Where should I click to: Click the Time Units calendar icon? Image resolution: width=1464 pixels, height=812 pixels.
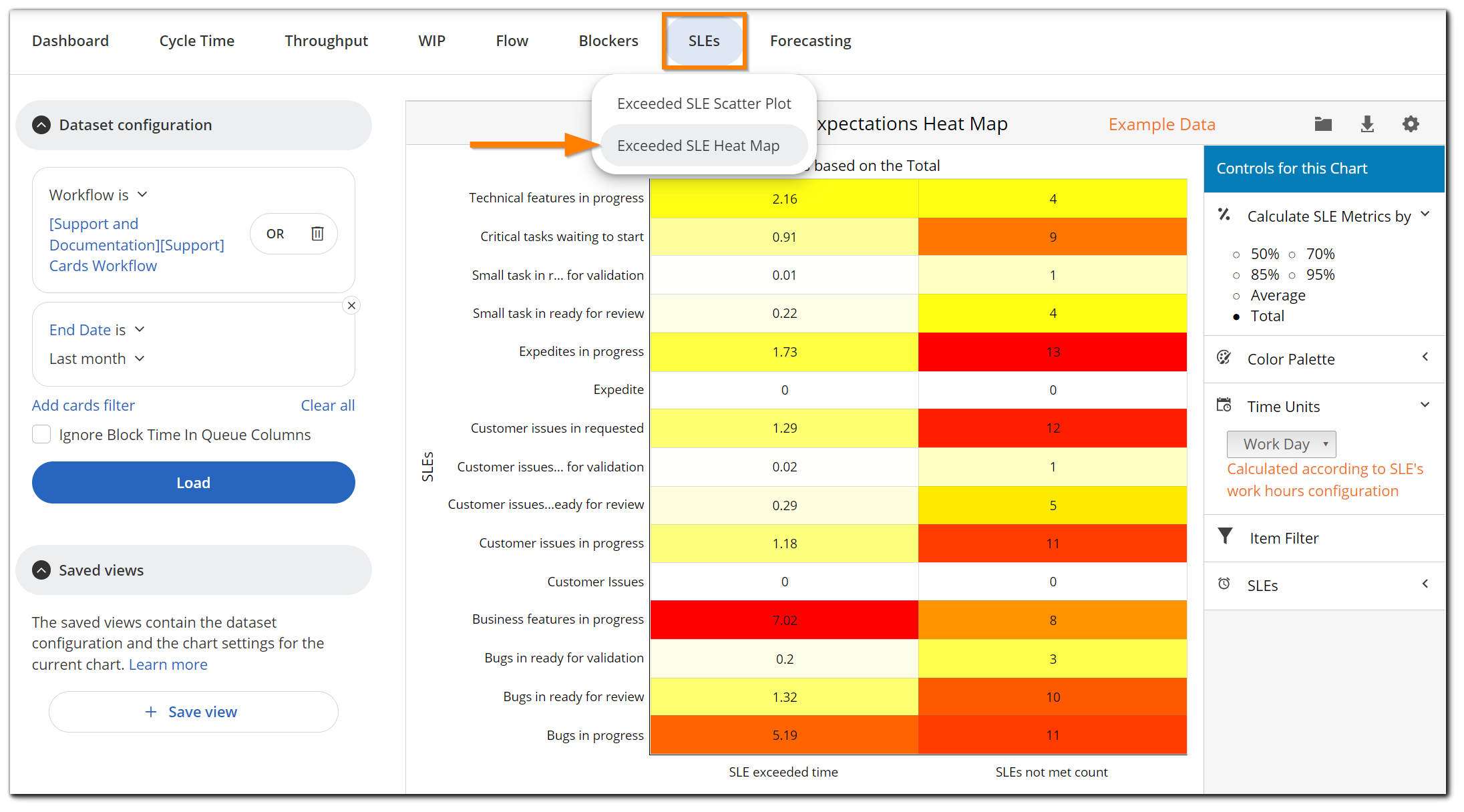1224,405
